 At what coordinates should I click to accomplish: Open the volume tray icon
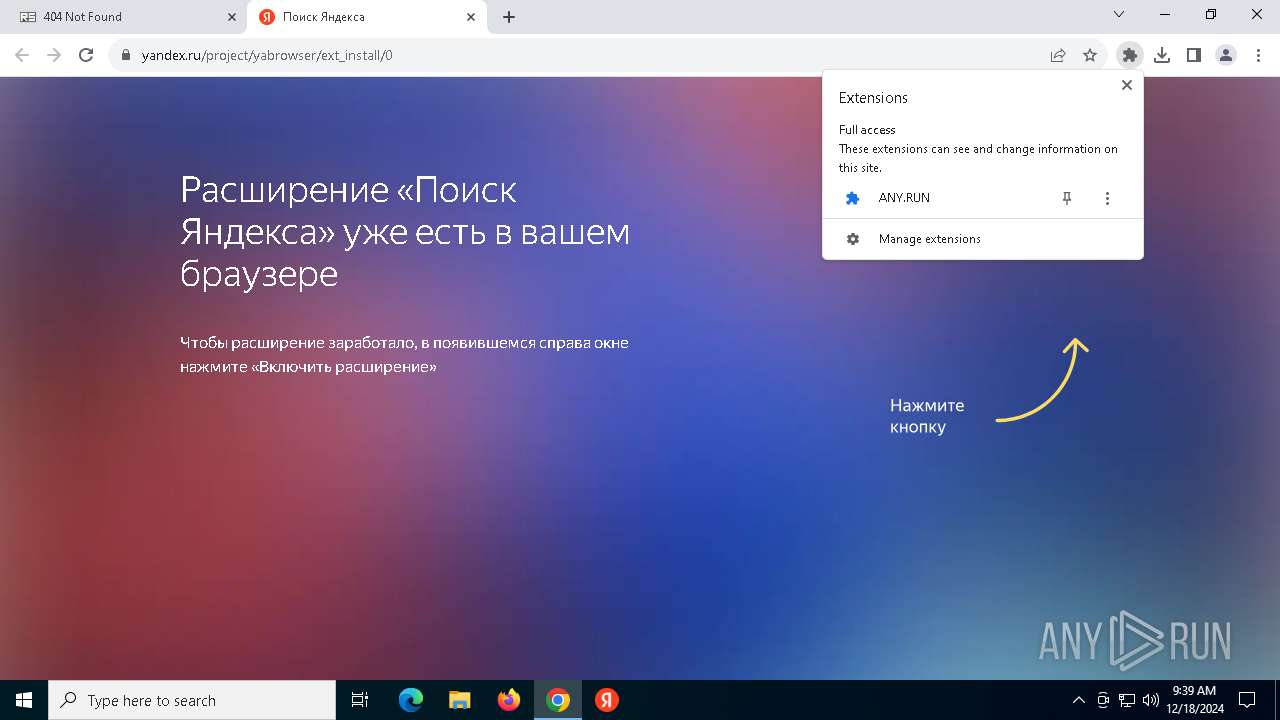pyautogui.click(x=1151, y=700)
